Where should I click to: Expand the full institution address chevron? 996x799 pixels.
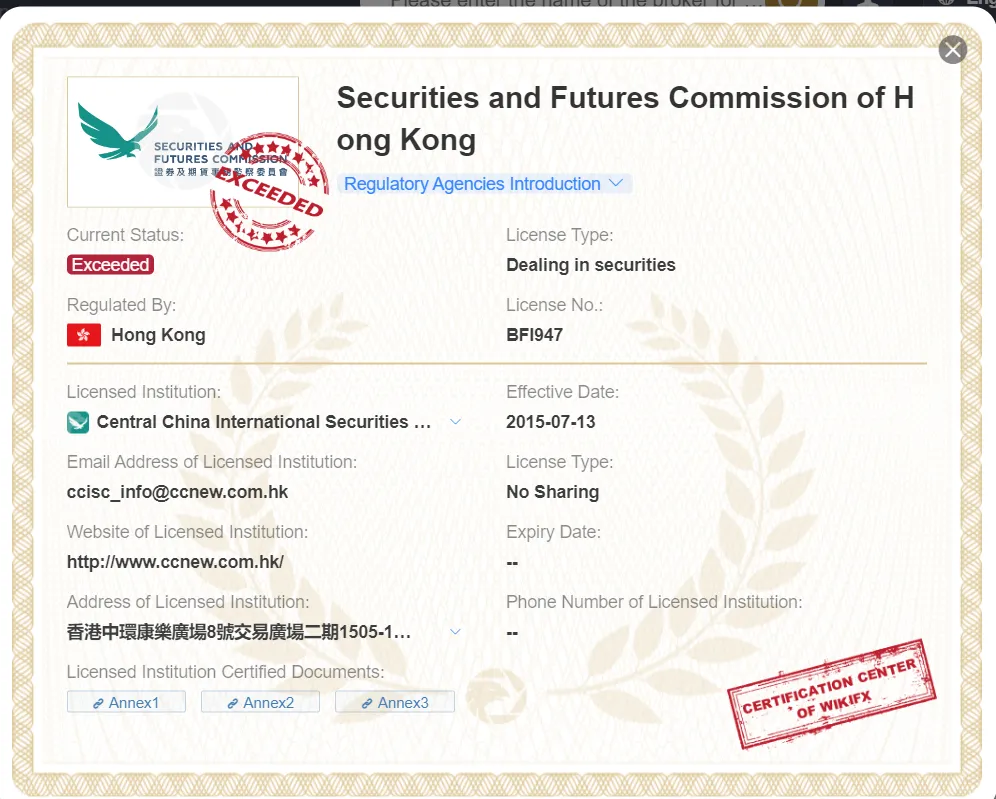point(455,631)
